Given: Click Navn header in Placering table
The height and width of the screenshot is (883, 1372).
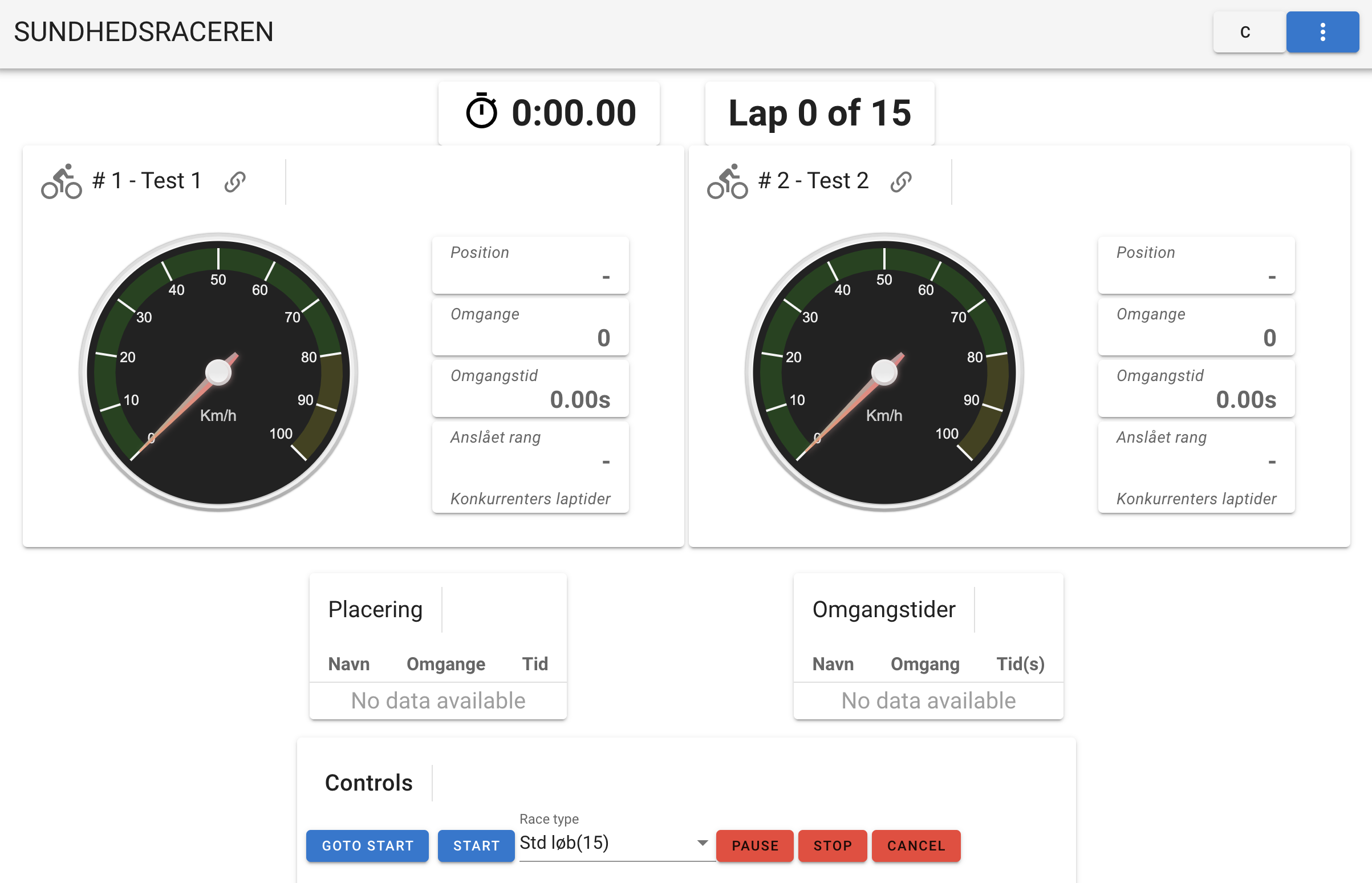Looking at the screenshot, I should [x=348, y=663].
